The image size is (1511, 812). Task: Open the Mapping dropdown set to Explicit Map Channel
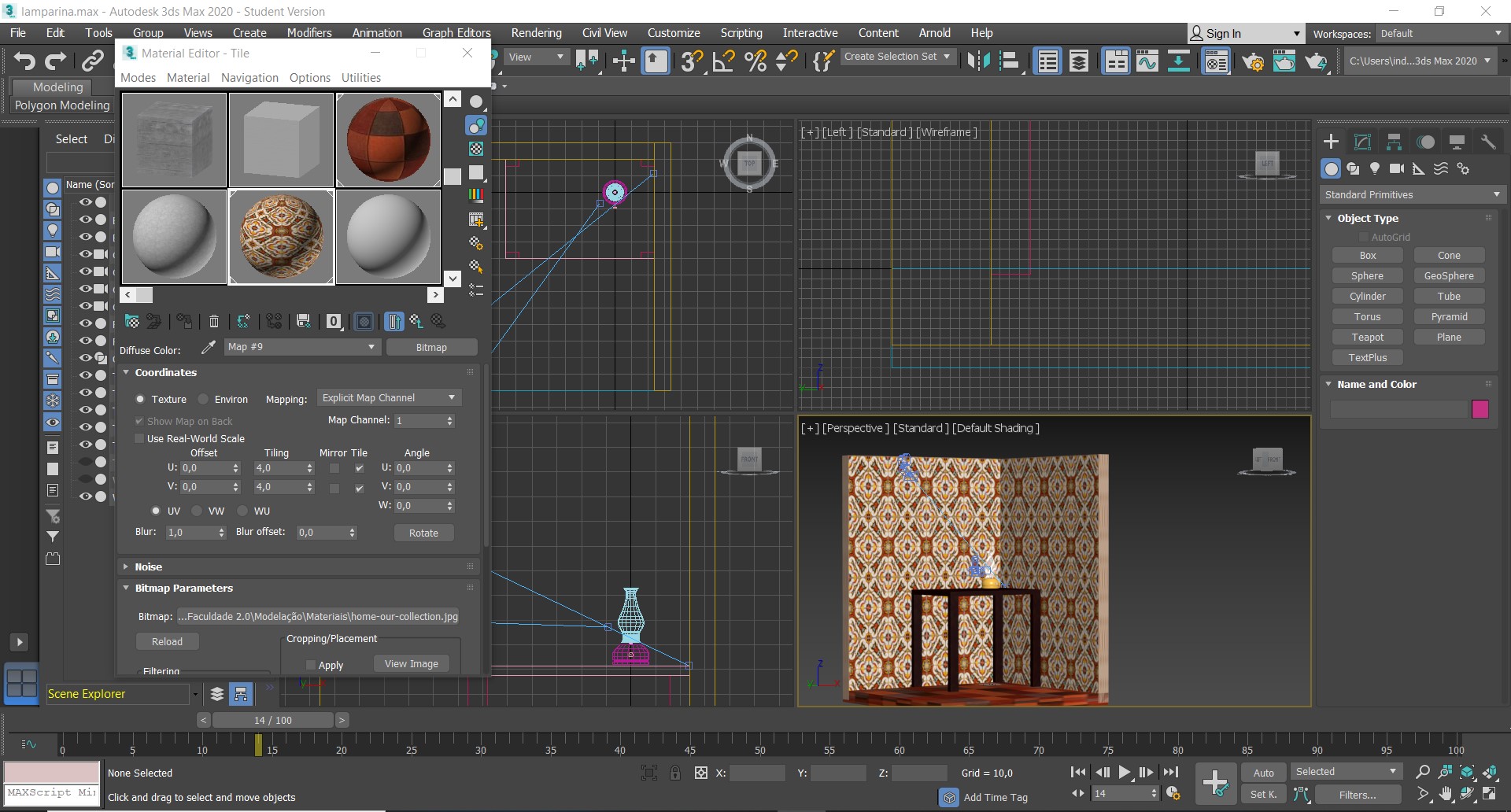pos(389,397)
